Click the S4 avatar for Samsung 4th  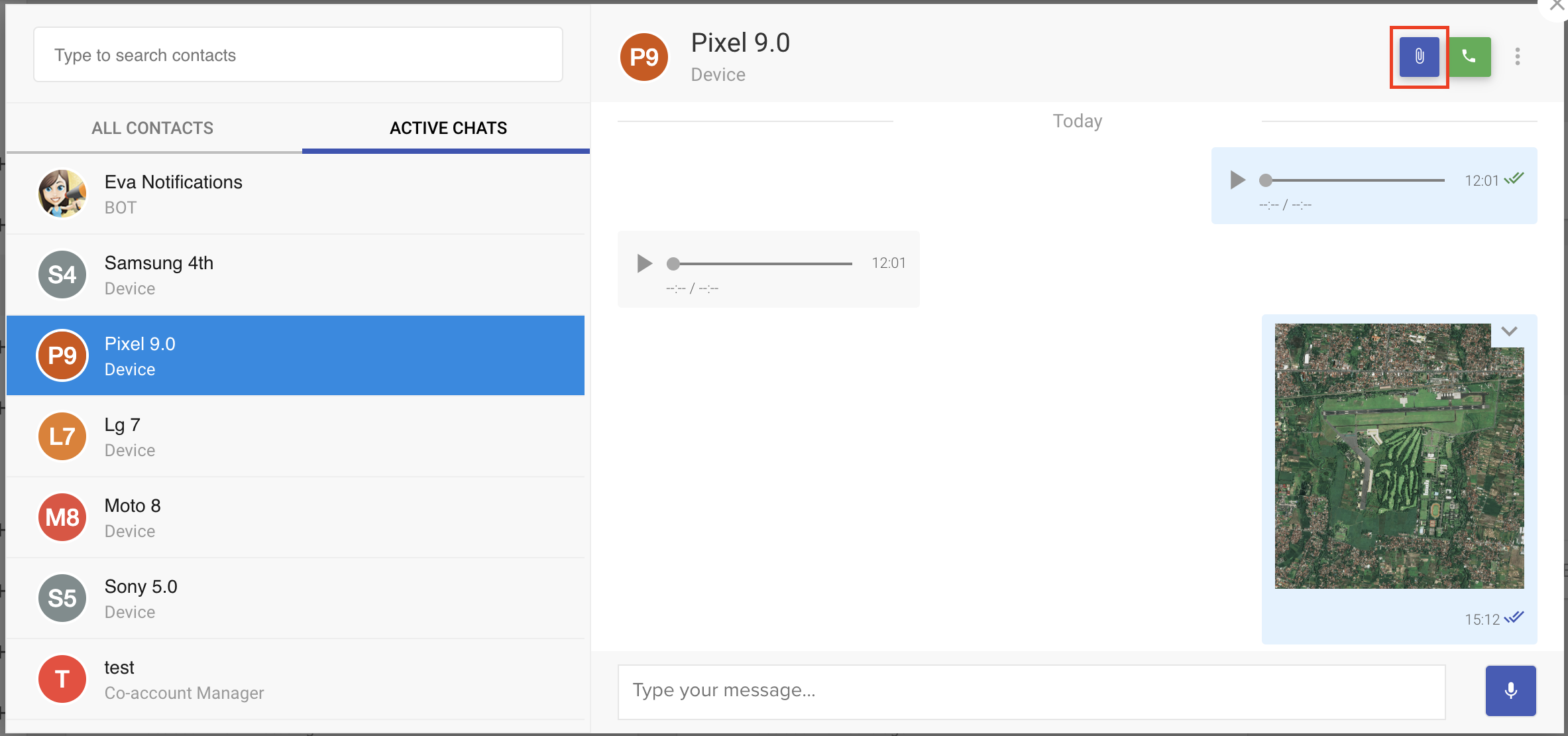point(62,275)
